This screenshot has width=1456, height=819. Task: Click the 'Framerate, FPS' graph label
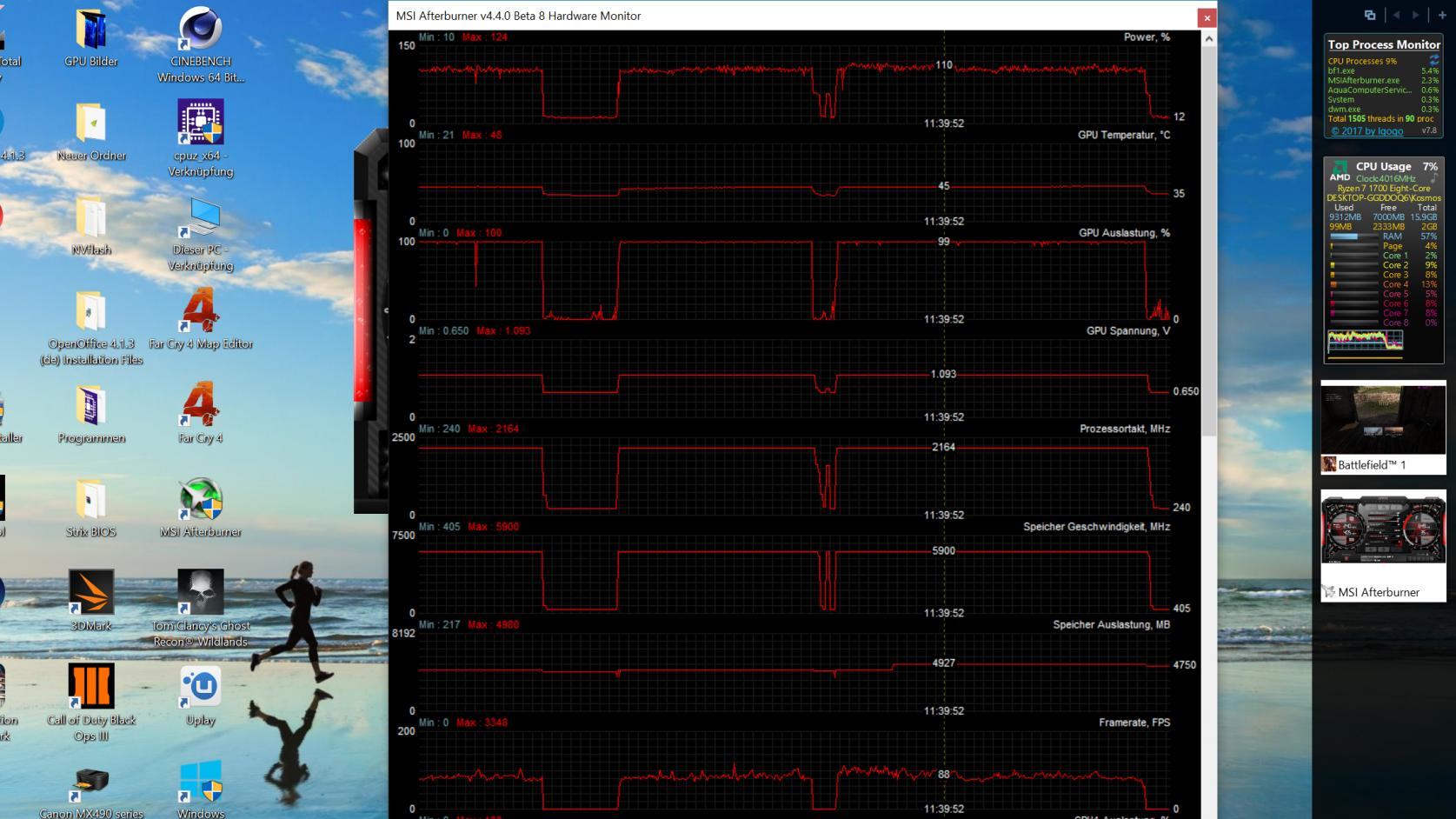pos(1134,722)
